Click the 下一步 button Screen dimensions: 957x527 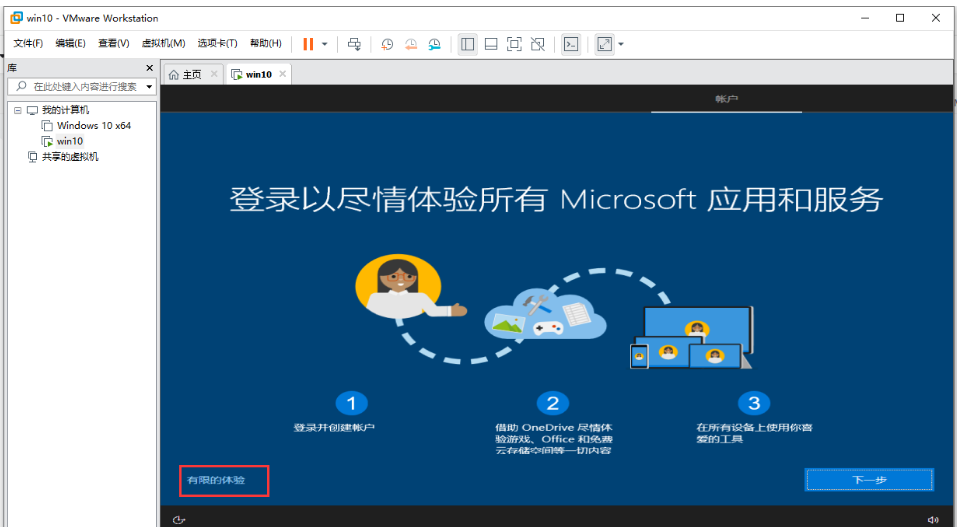[x=869, y=480]
